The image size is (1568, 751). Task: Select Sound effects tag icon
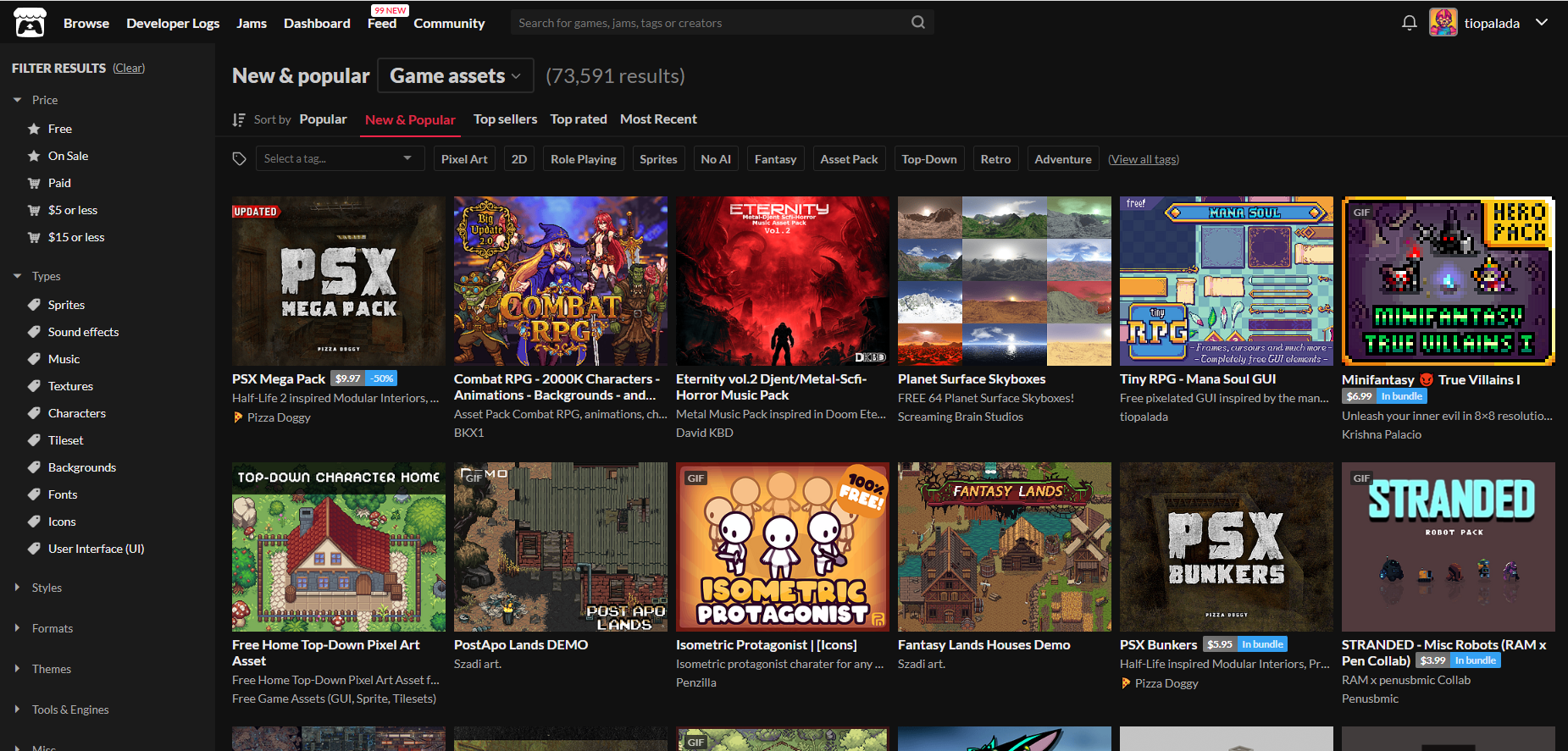click(34, 332)
